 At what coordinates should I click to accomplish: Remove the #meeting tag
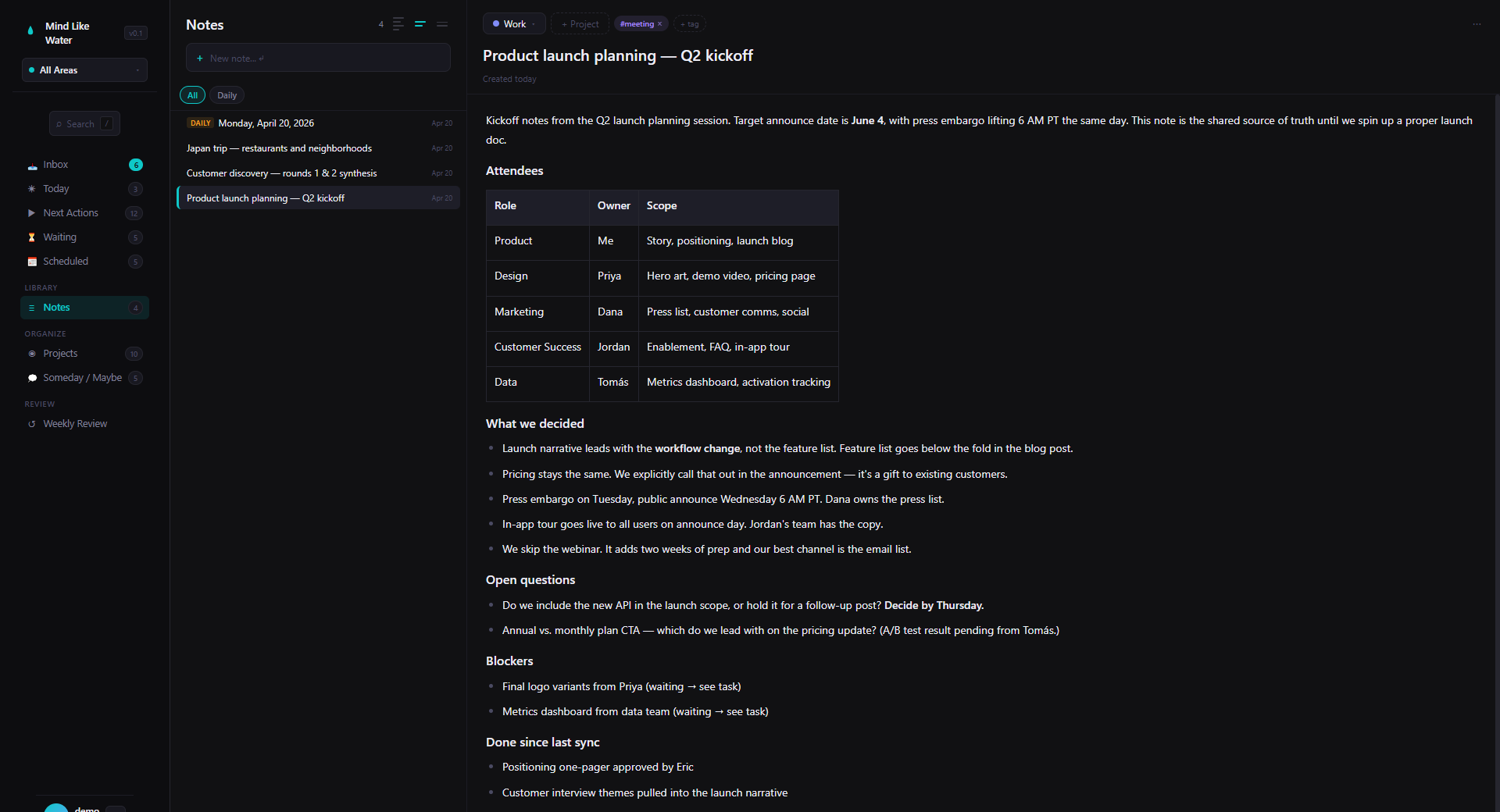coord(659,24)
